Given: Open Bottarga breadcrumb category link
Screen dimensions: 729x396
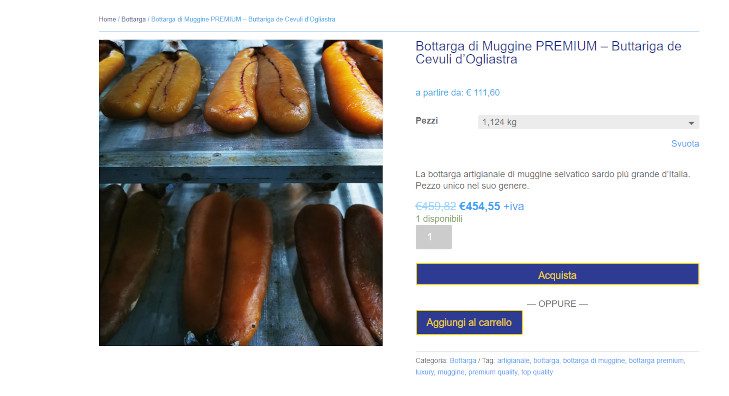Looking at the screenshot, I should (x=133, y=20).
